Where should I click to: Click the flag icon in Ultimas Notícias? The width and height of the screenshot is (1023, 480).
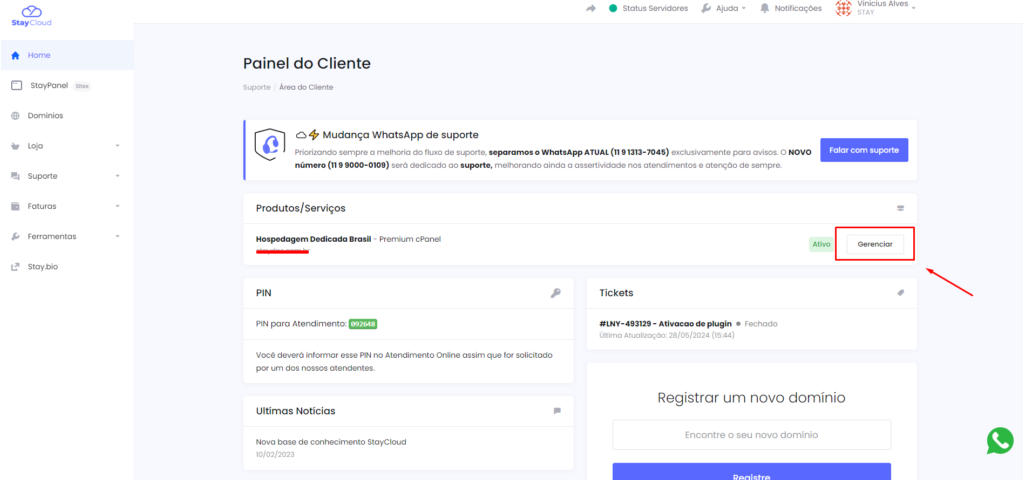point(557,411)
